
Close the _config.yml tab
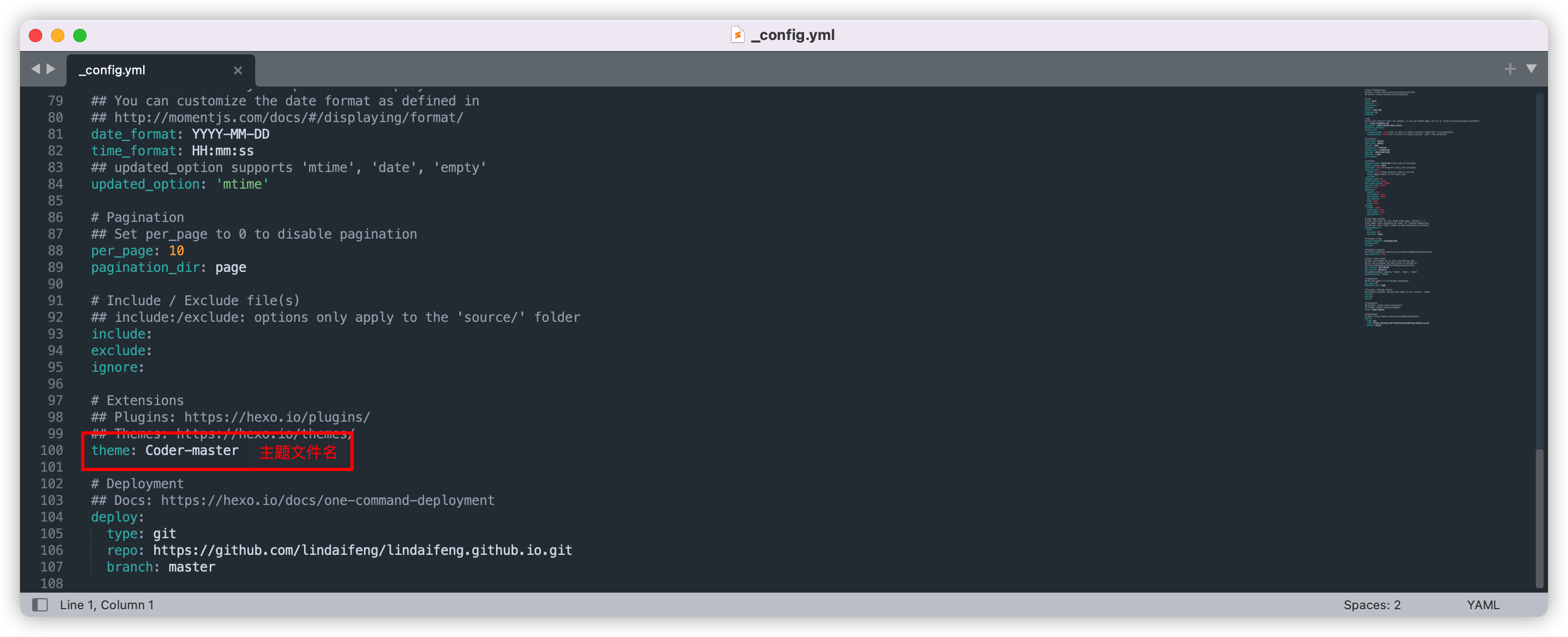pyautogui.click(x=238, y=70)
